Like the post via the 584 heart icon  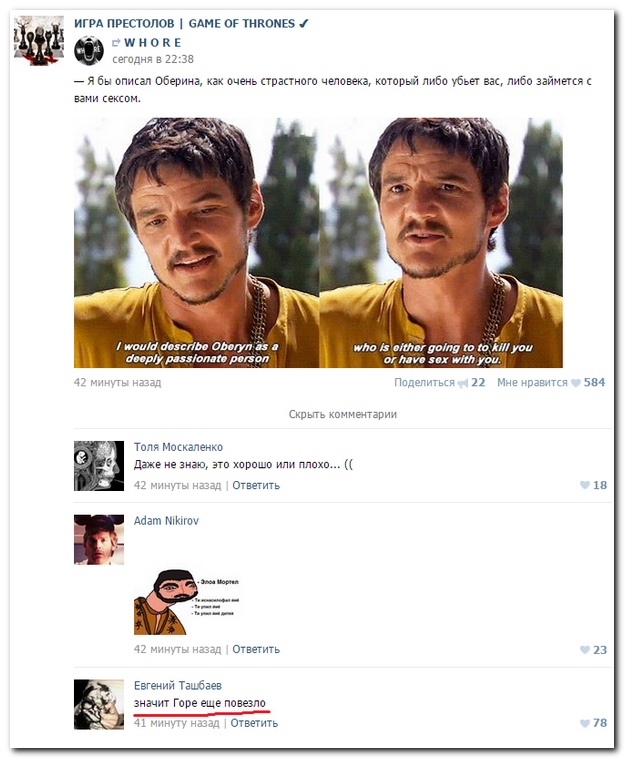576,383
